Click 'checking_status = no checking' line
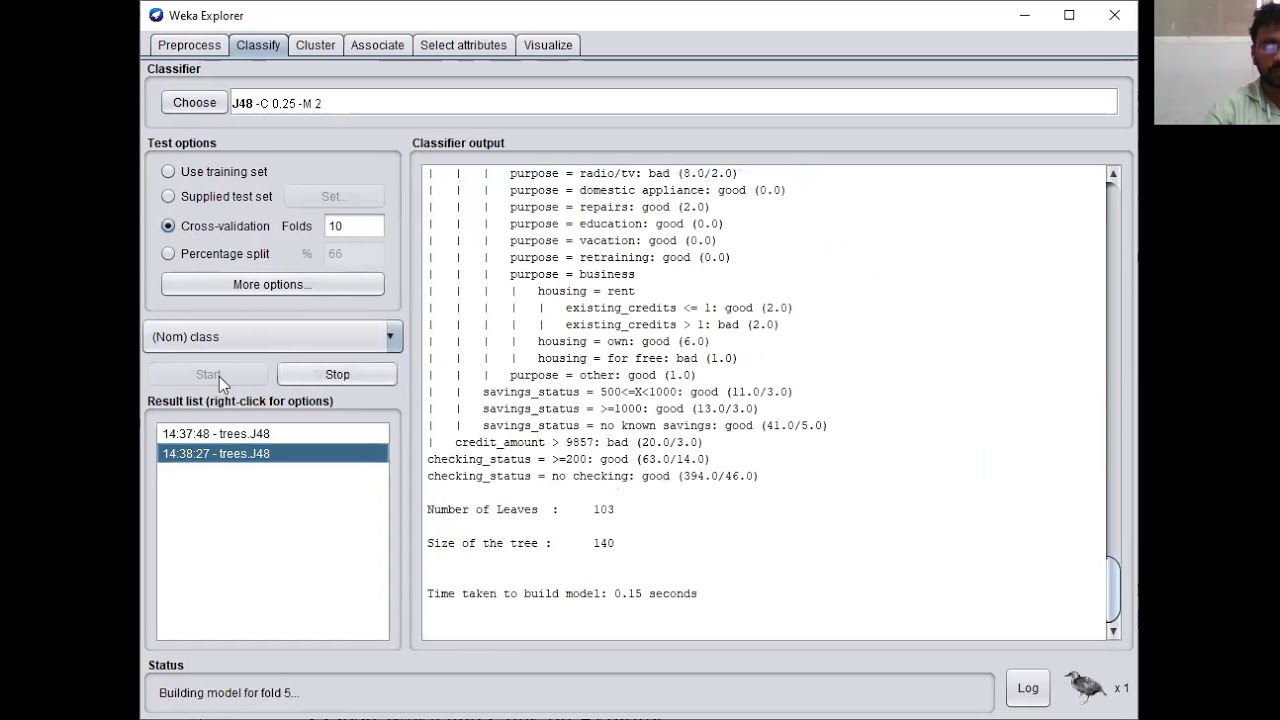This screenshot has width=1280, height=720. click(592, 476)
